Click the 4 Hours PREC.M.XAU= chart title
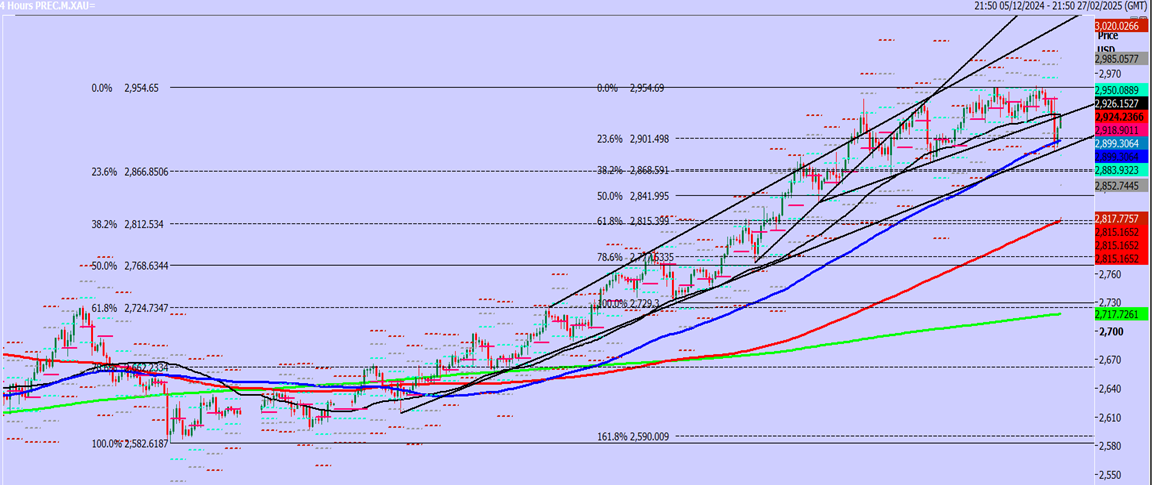The width and height of the screenshot is (1152, 485). click(48, 6)
